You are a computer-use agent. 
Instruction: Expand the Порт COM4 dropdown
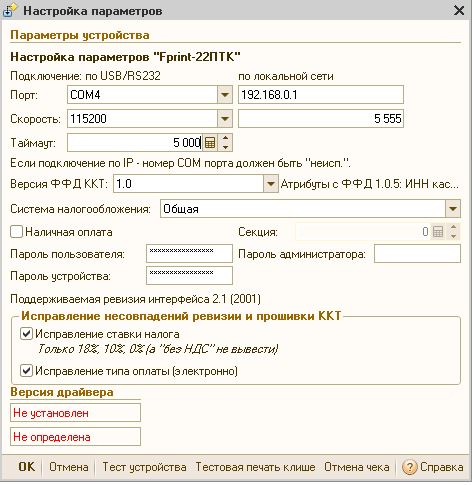225,95
